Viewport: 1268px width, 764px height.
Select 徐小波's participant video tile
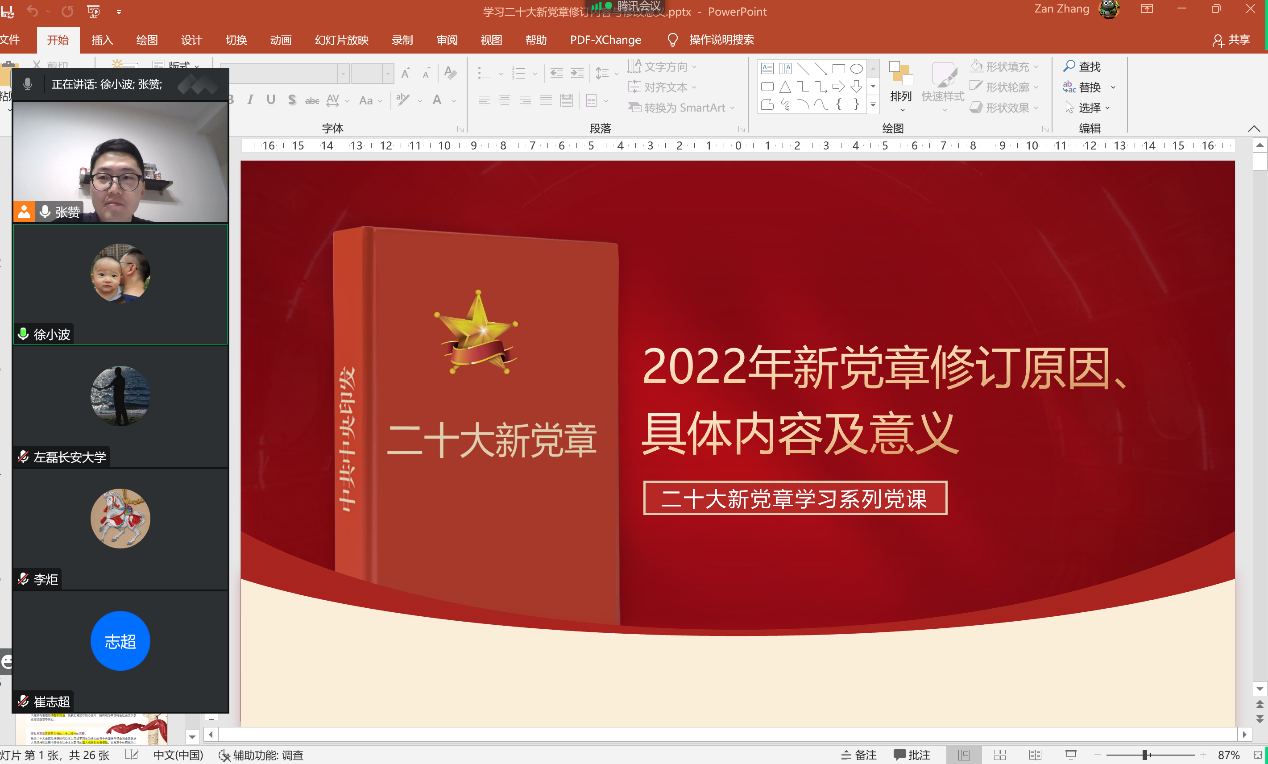pos(120,284)
